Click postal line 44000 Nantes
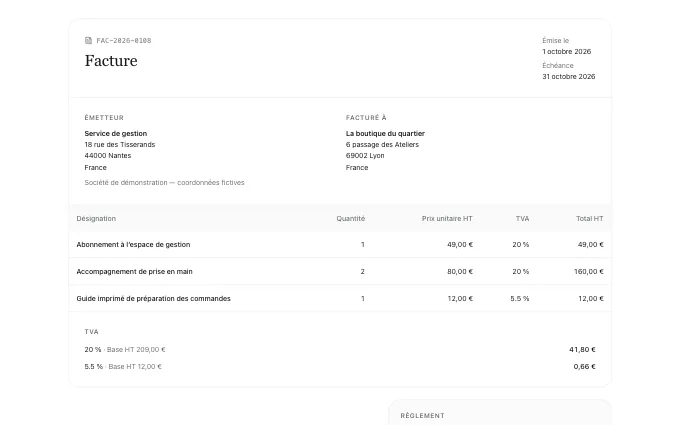 click(x=108, y=155)
